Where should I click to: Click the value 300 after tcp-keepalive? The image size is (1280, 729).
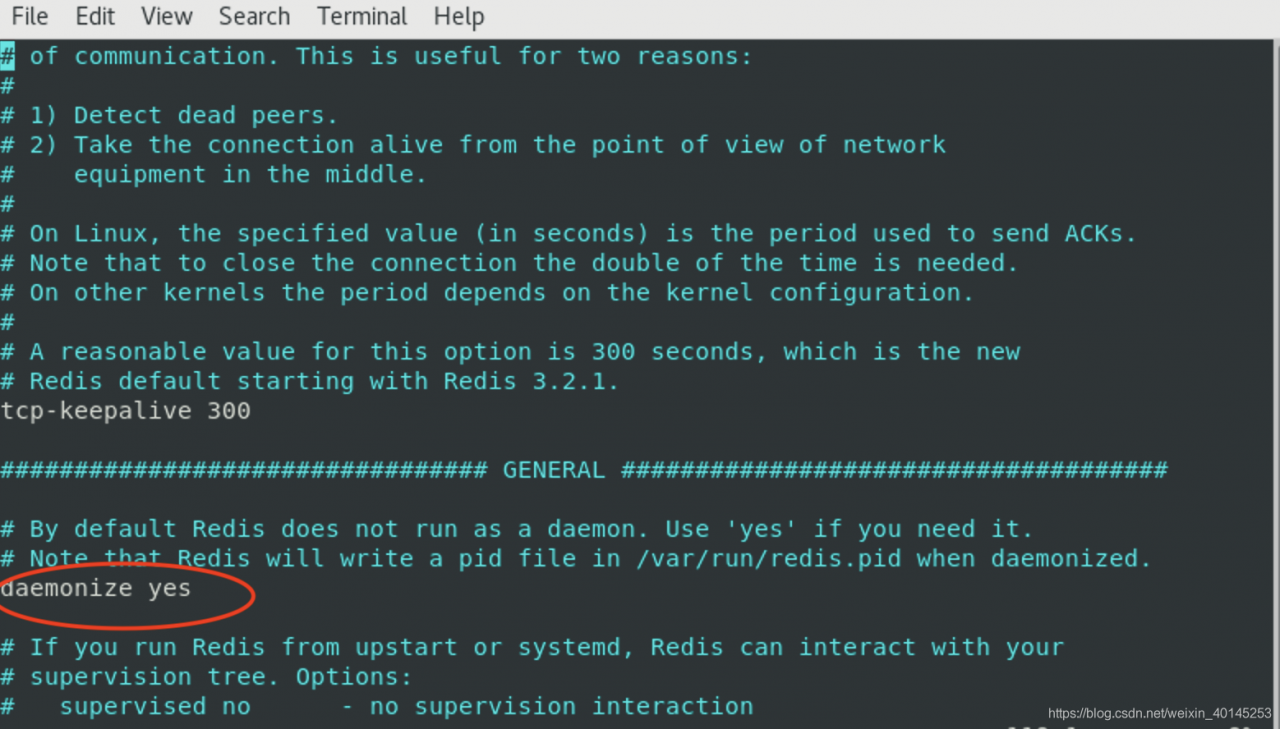(x=229, y=411)
